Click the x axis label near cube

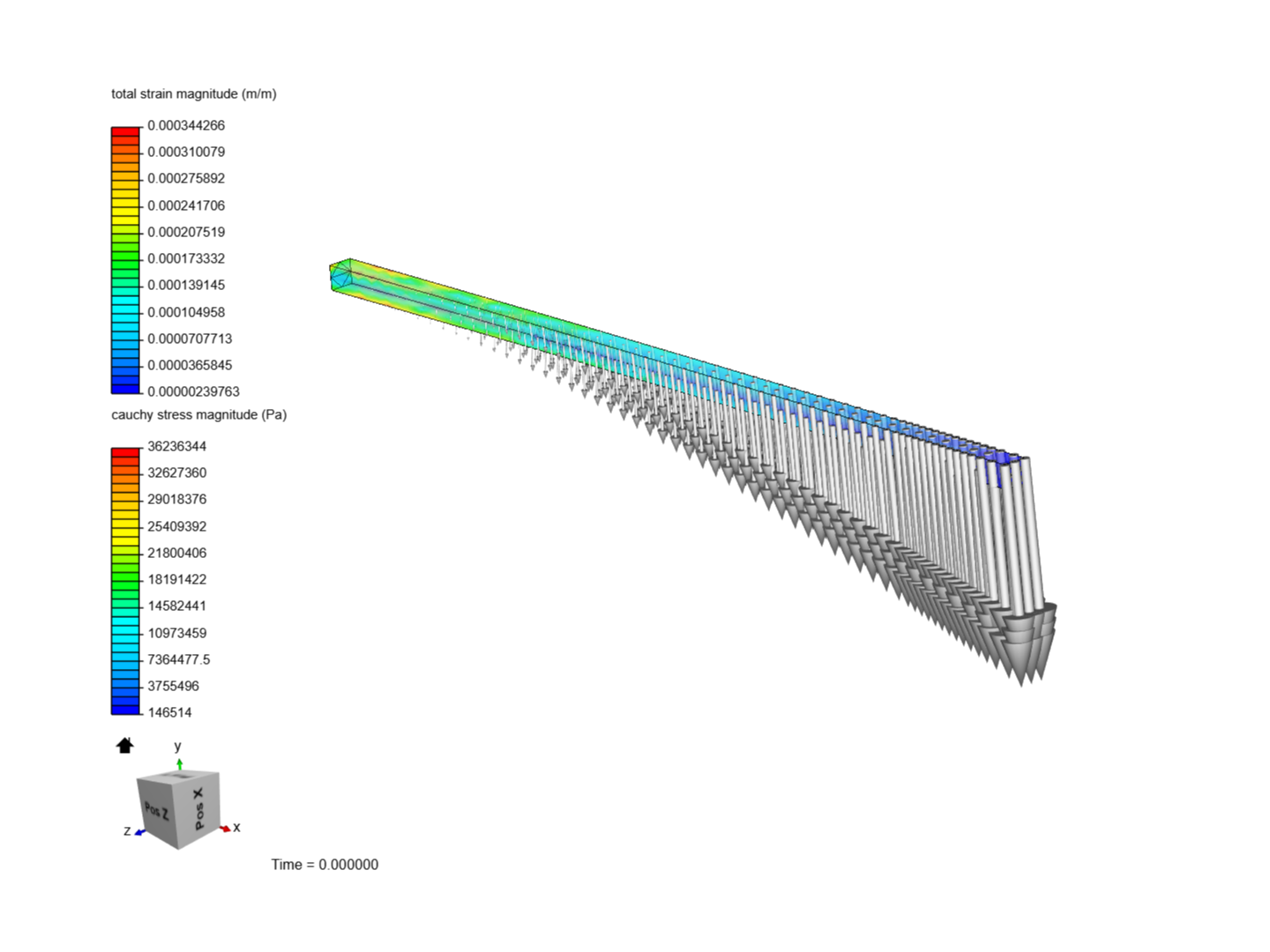click(236, 828)
